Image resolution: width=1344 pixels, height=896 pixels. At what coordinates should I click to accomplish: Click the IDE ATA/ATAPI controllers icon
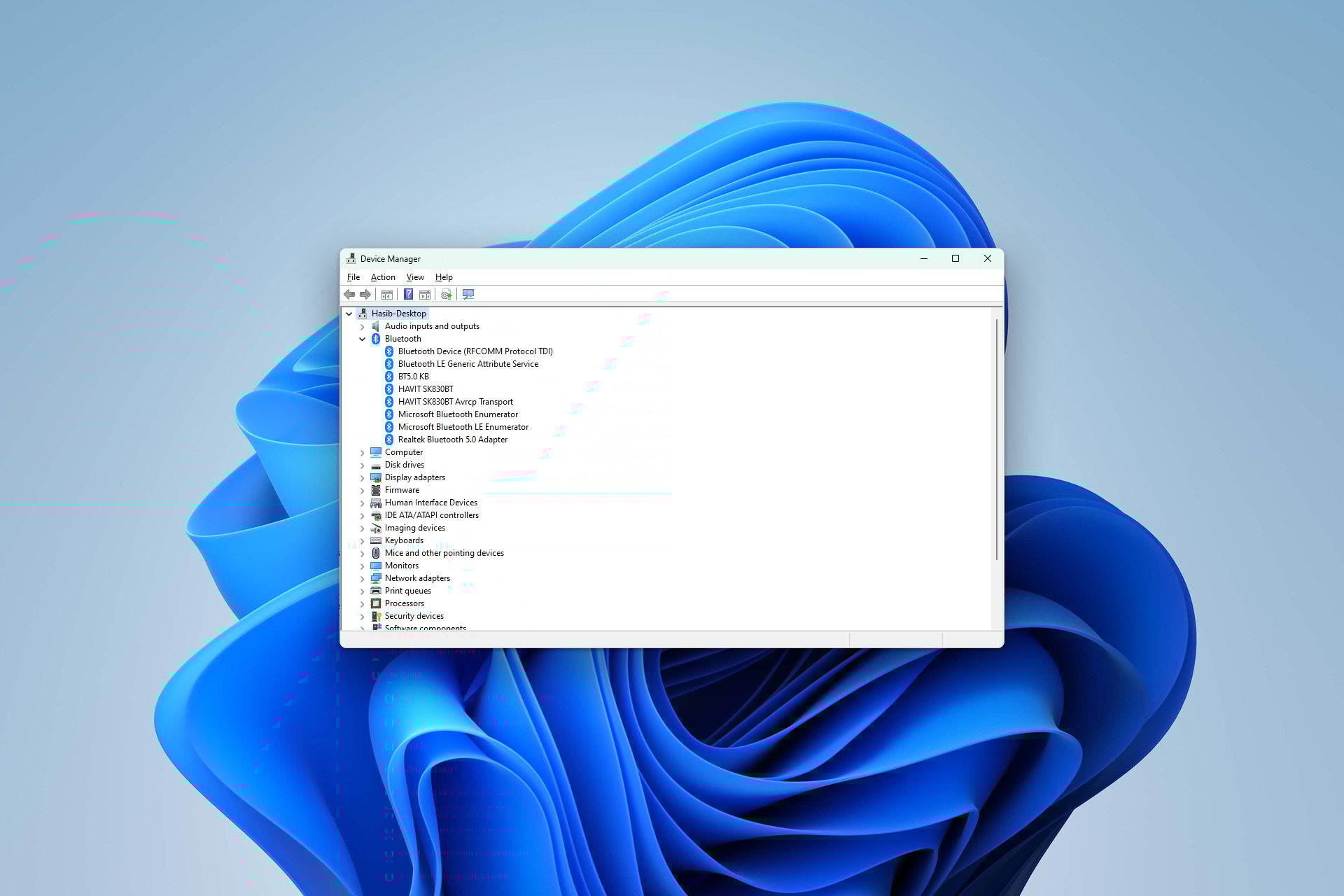click(x=376, y=515)
